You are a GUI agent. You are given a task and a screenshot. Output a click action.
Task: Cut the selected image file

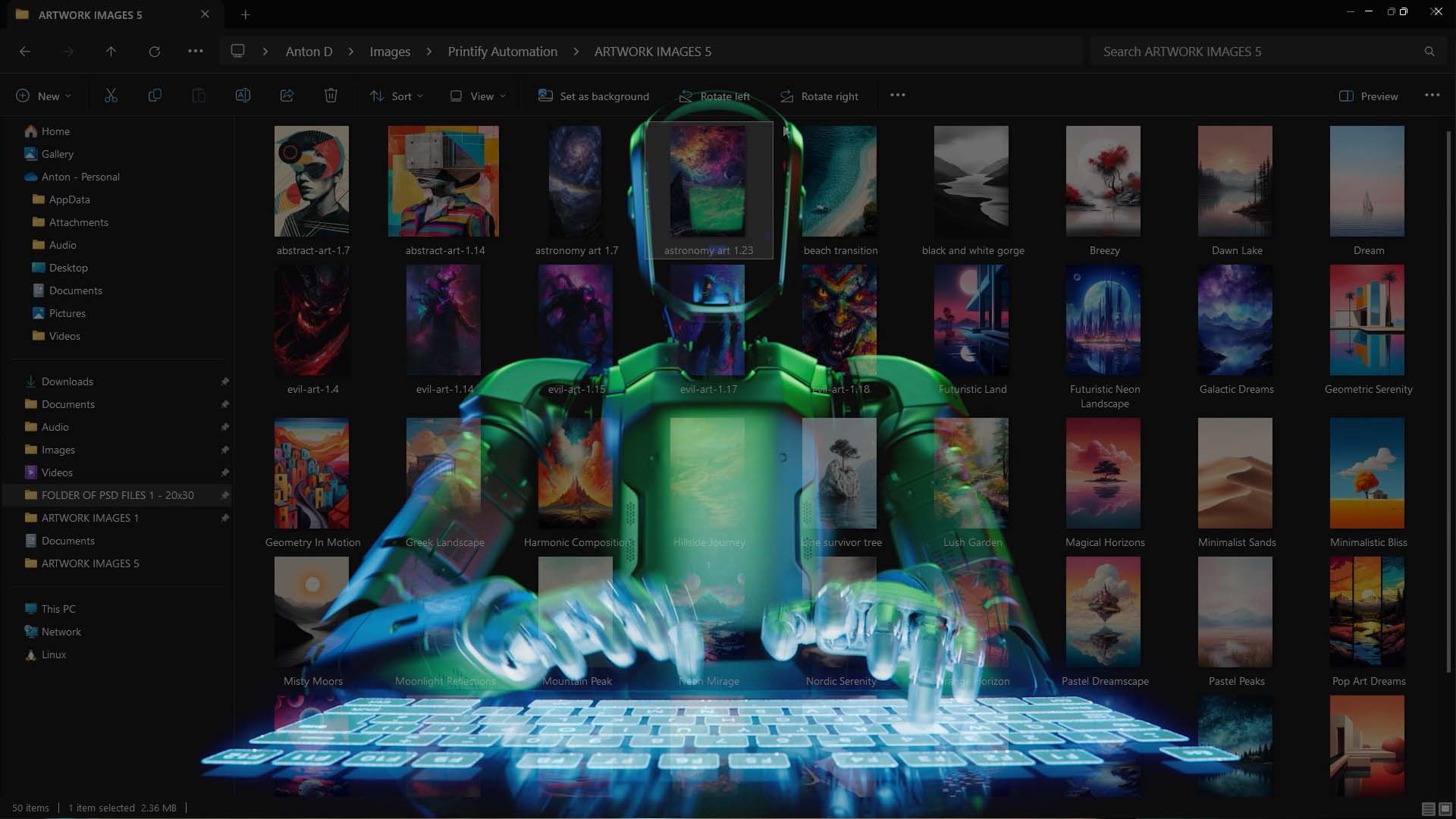[x=111, y=96]
